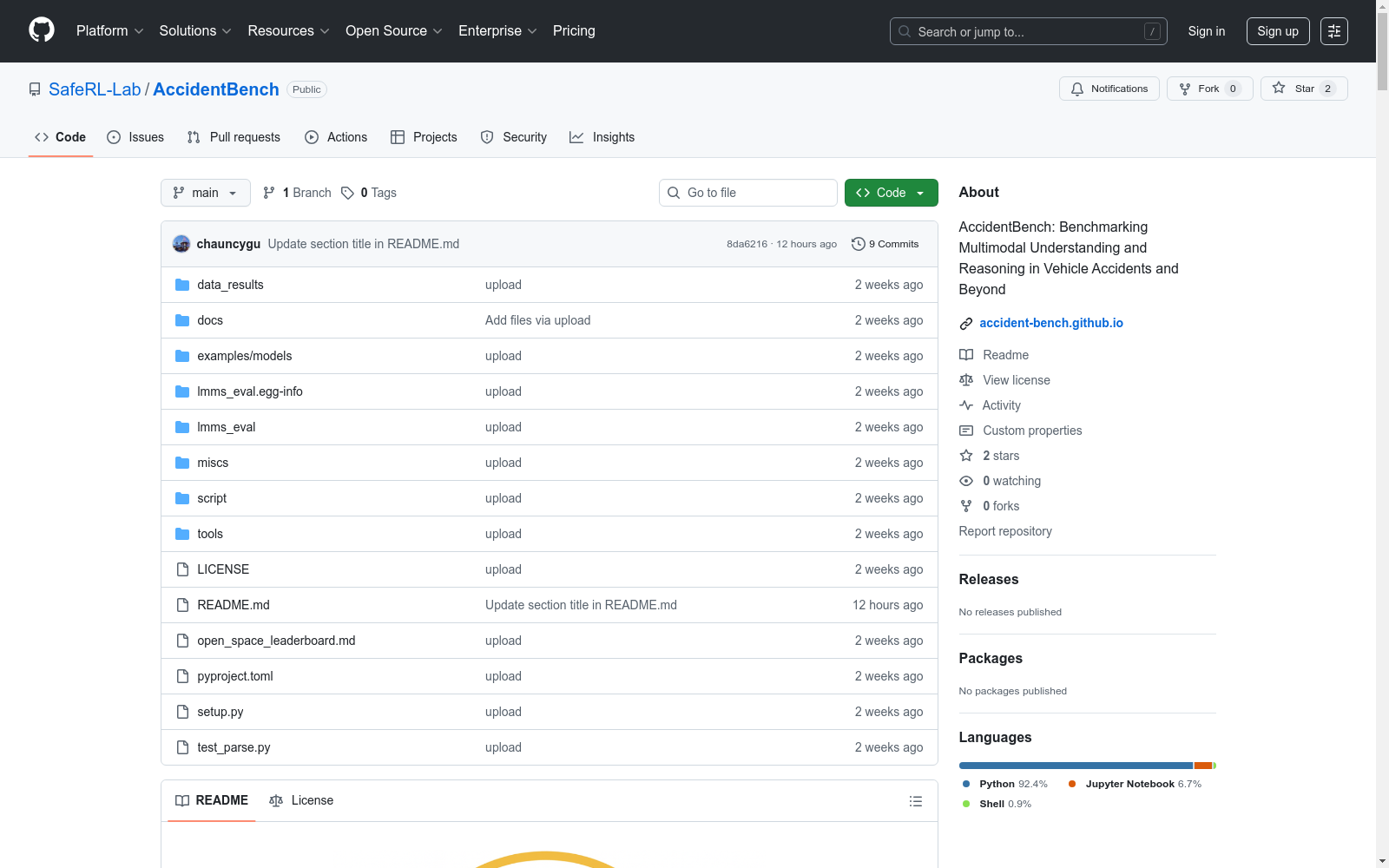Click the Jupyter Notebook segment of languages bar

(1203, 766)
